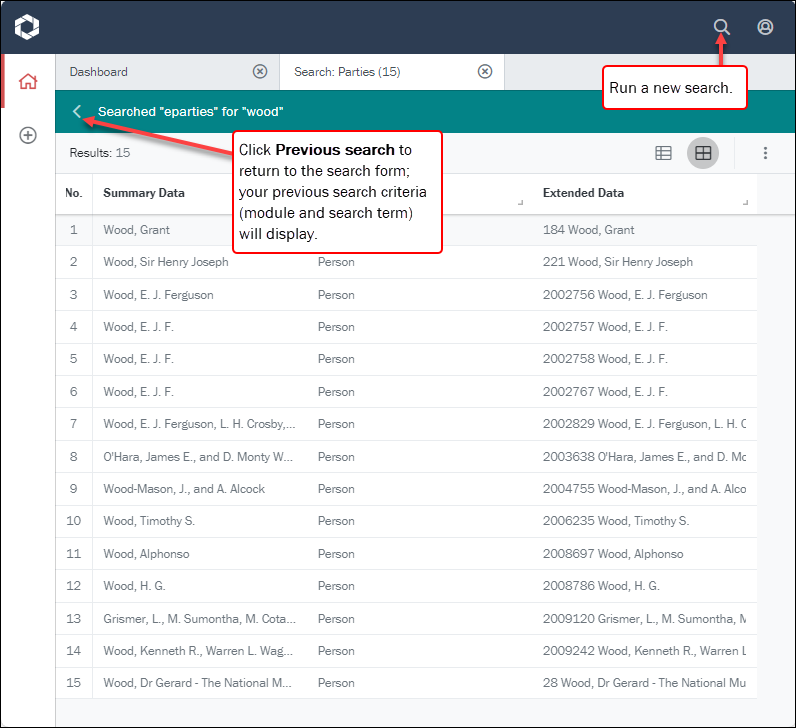Screen dimensions: 796x728
Task: Switch to grid table view layout
Action: click(703, 153)
